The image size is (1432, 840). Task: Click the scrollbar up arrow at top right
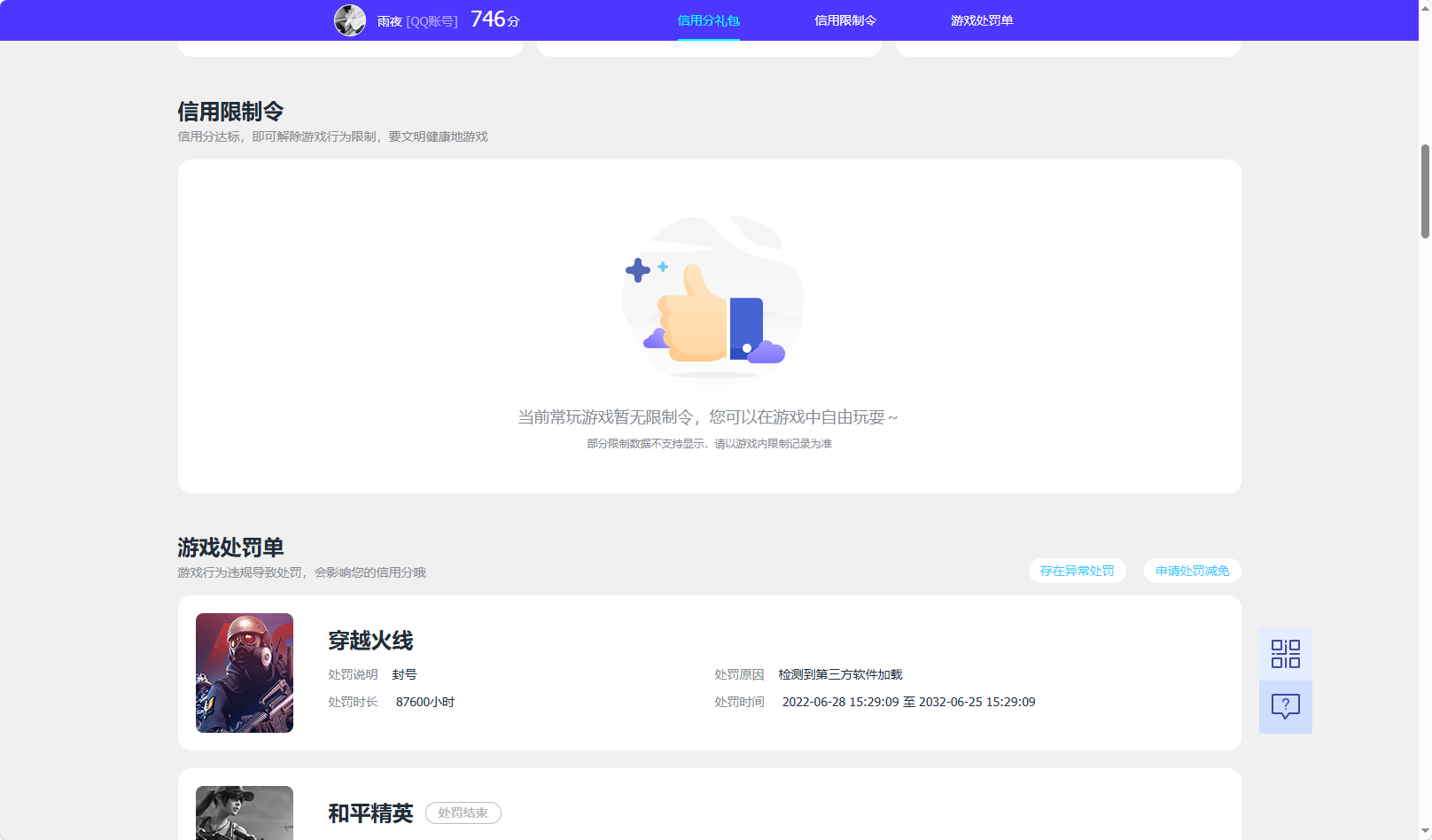pos(1423,7)
